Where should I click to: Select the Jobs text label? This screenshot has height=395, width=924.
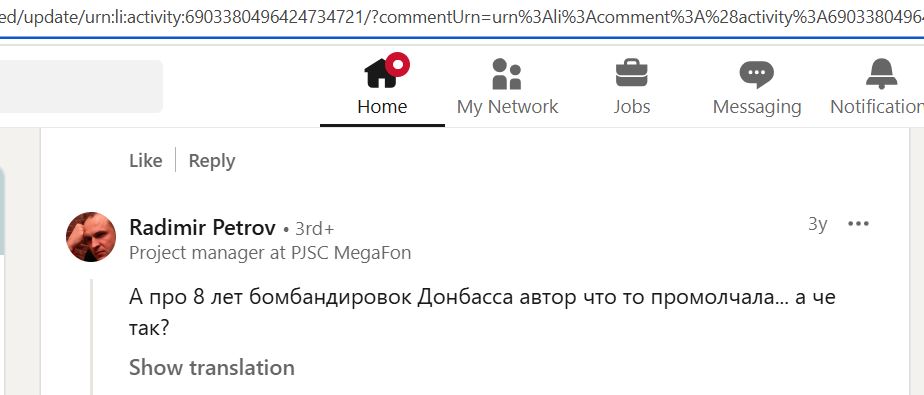coord(632,107)
